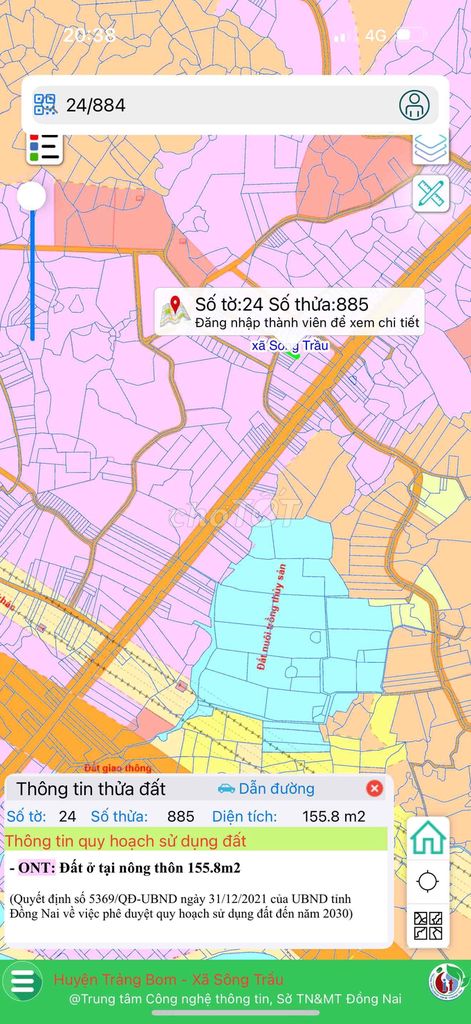Close the Thông tin thửa đất panel
Image resolution: width=471 pixels, height=1024 pixels.
click(374, 788)
